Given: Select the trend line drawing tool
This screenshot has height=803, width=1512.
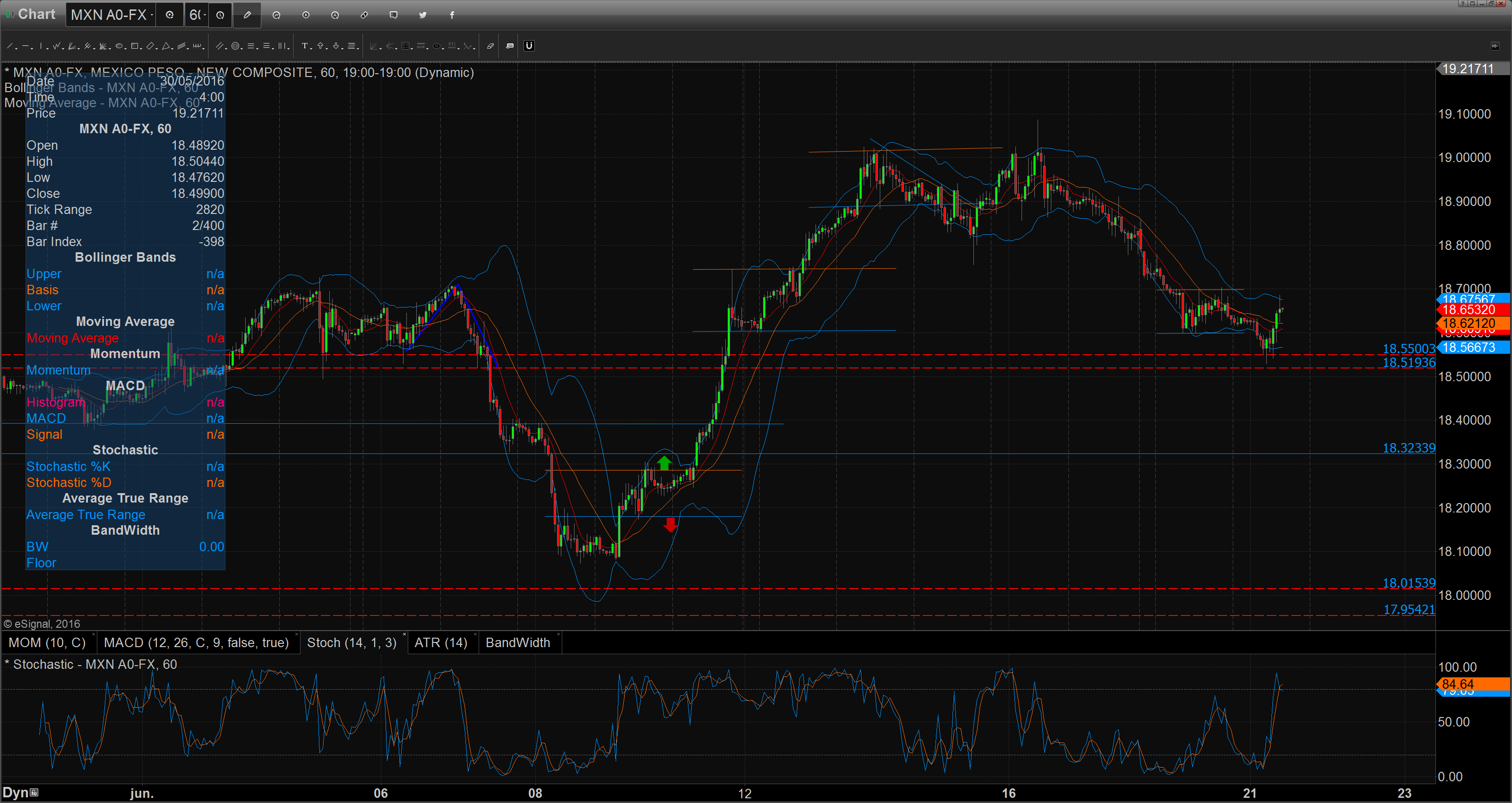Looking at the screenshot, I should [x=9, y=46].
